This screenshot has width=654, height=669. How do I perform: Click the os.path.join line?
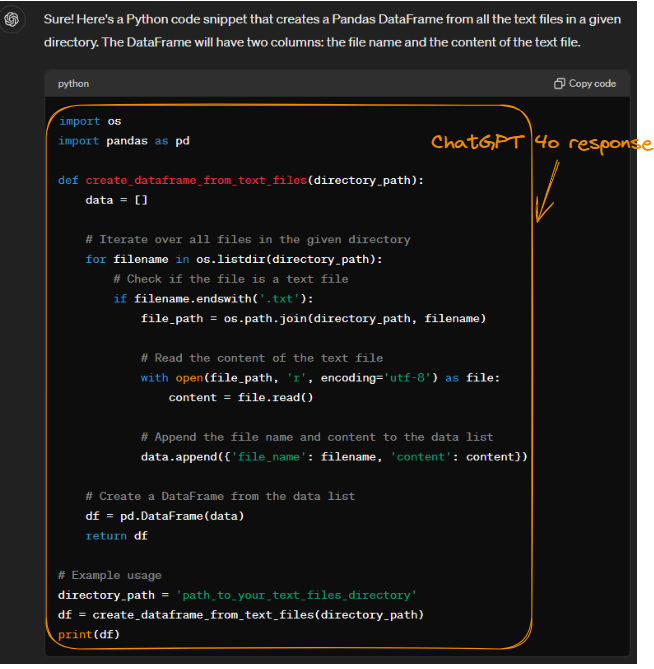[x=314, y=318]
